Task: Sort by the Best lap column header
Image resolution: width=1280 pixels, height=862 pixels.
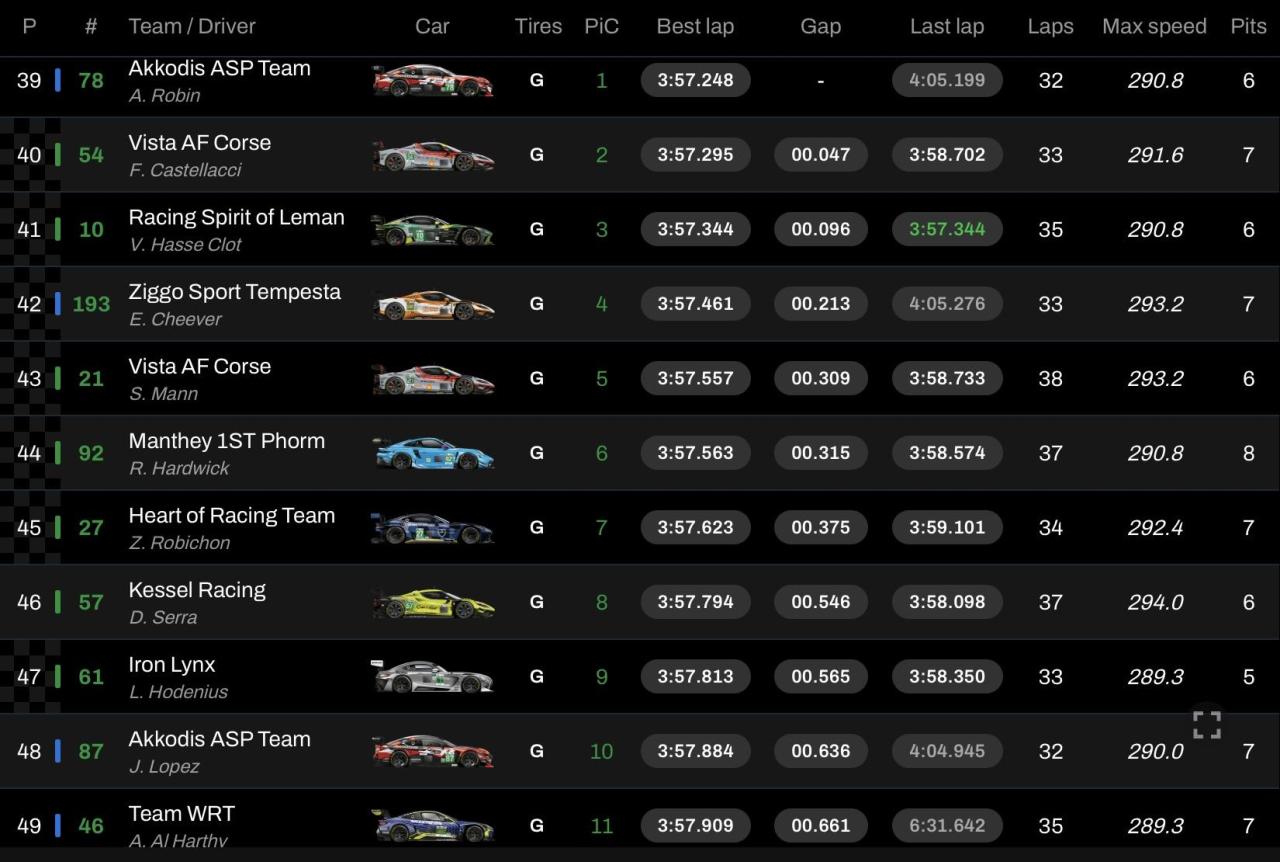Action: (695, 27)
